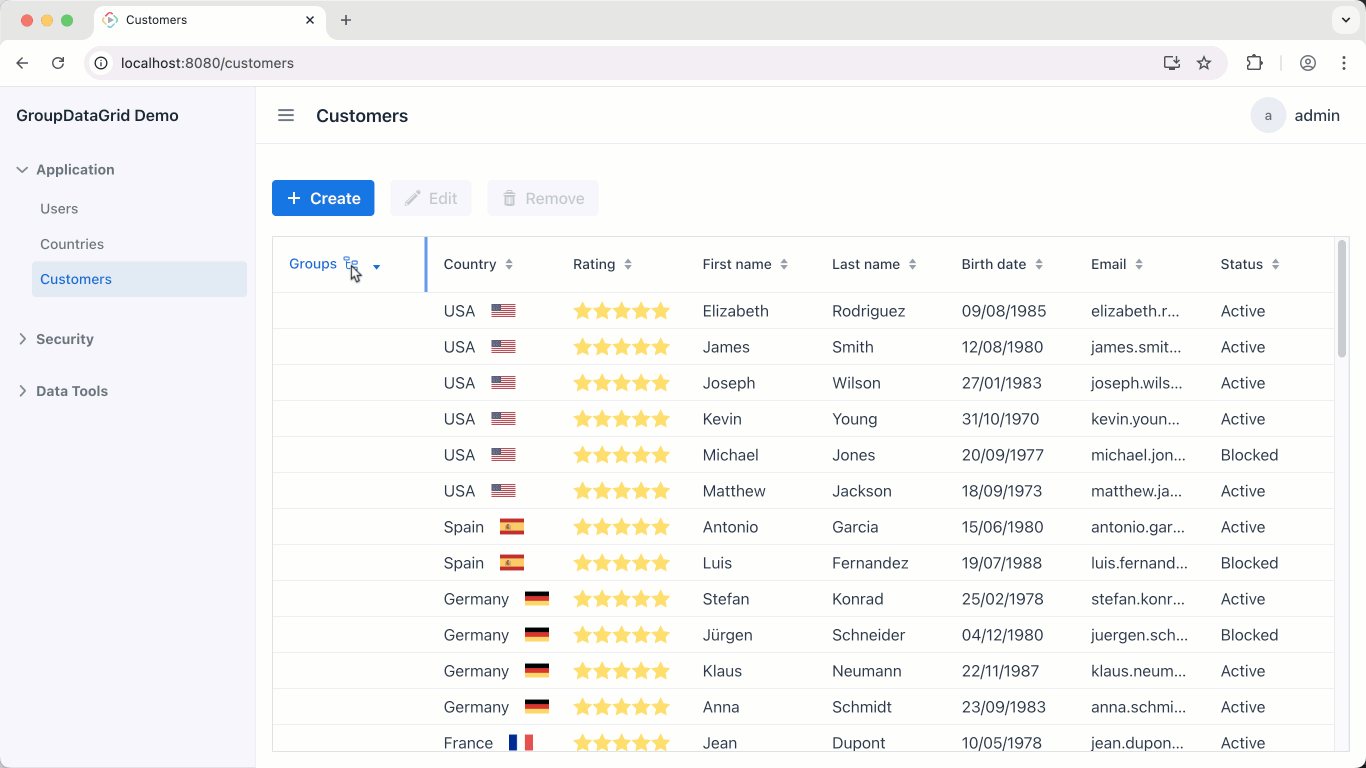
Task: Expand the Data Tools section
Action: click(71, 391)
